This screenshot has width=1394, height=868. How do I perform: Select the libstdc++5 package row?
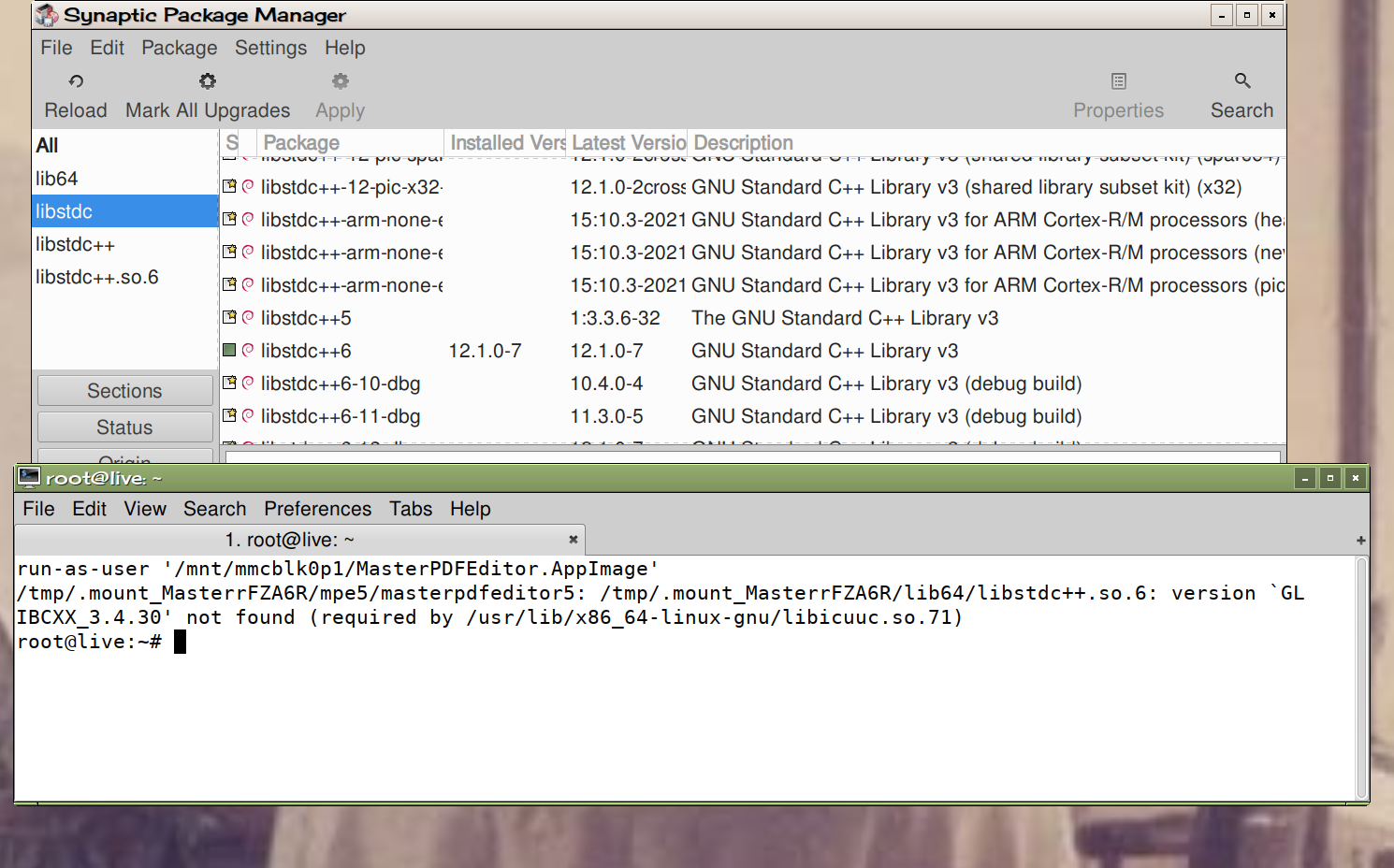(x=753, y=318)
